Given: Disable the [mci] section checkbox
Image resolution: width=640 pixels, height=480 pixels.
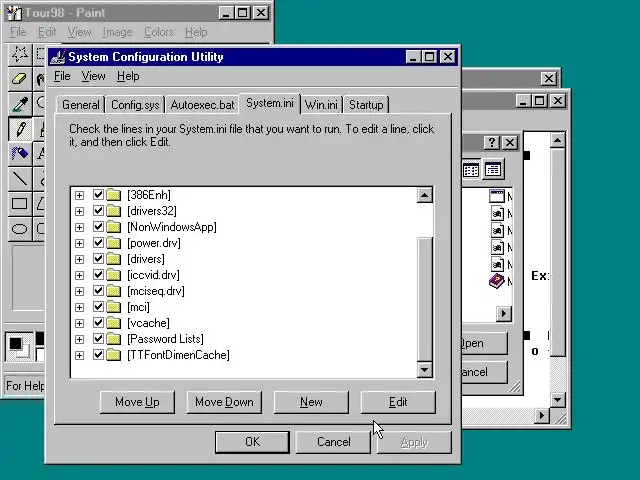Looking at the screenshot, I should click(x=98, y=307).
